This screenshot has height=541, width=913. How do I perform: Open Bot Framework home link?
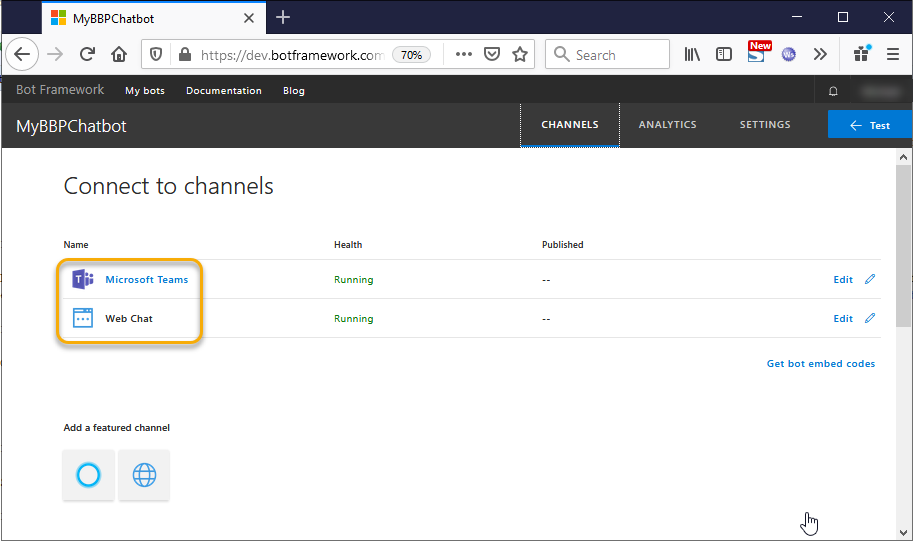pyautogui.click(x=60, y=90)
